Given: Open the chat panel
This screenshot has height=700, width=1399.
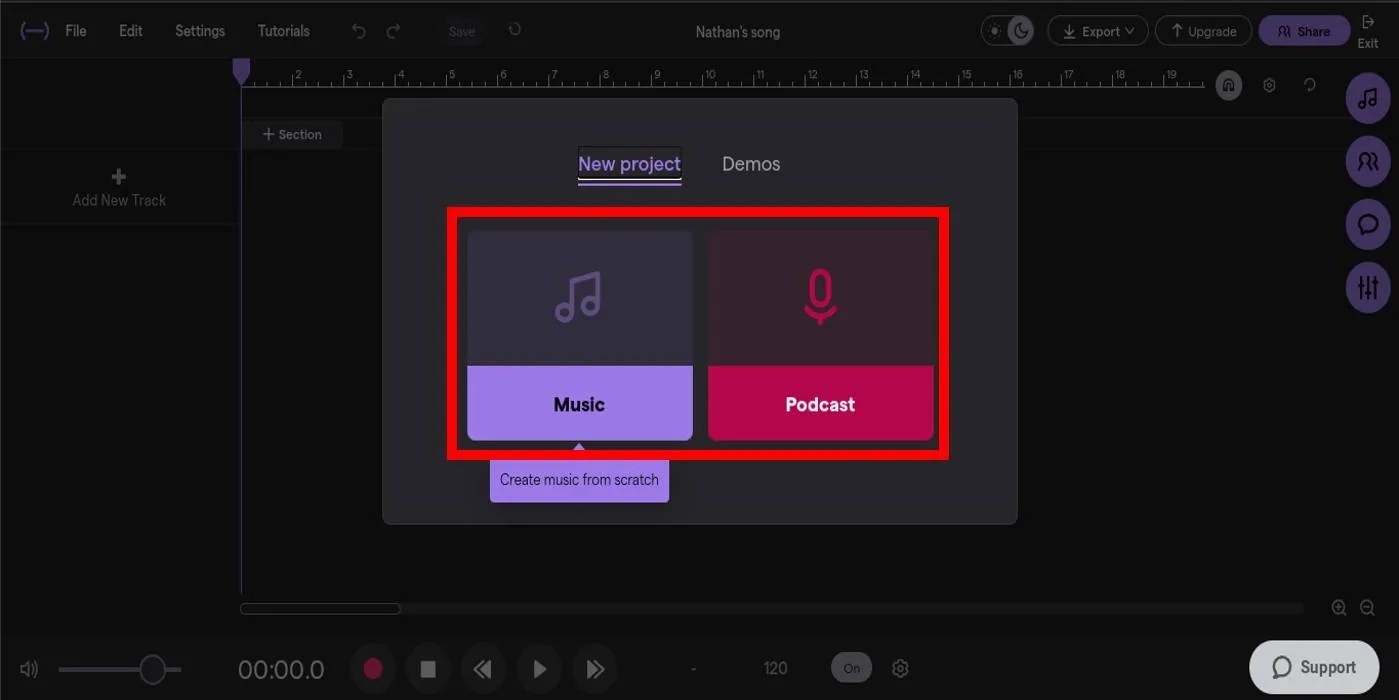Looking at the screenshot, I should tap(1367, 224).
